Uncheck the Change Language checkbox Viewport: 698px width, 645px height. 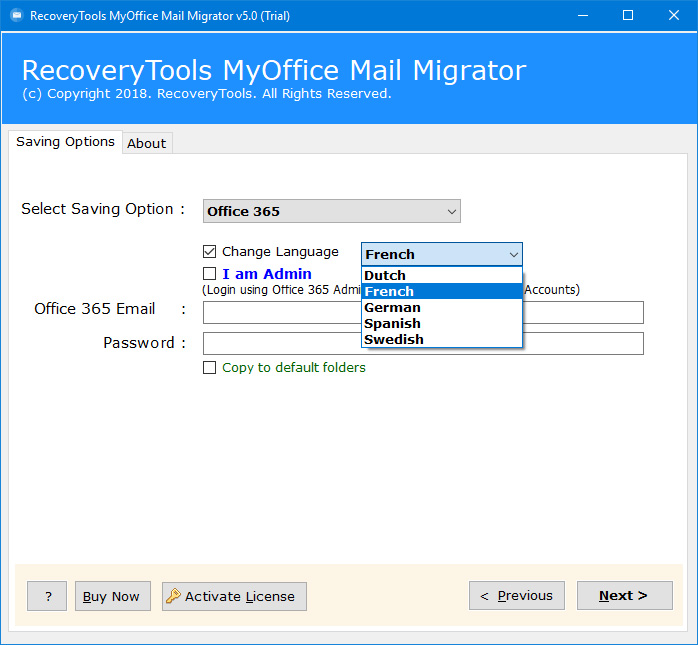click(209, 252)
